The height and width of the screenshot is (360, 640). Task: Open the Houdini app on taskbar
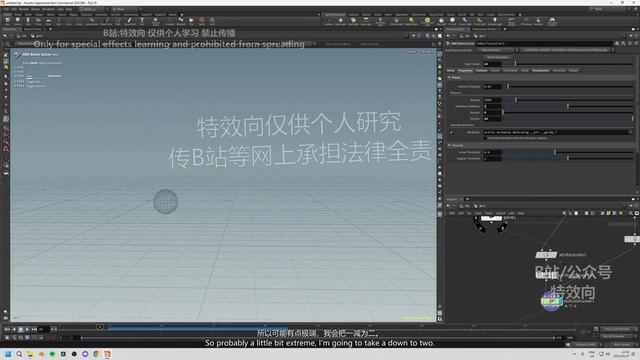click(x=107, y=354)
